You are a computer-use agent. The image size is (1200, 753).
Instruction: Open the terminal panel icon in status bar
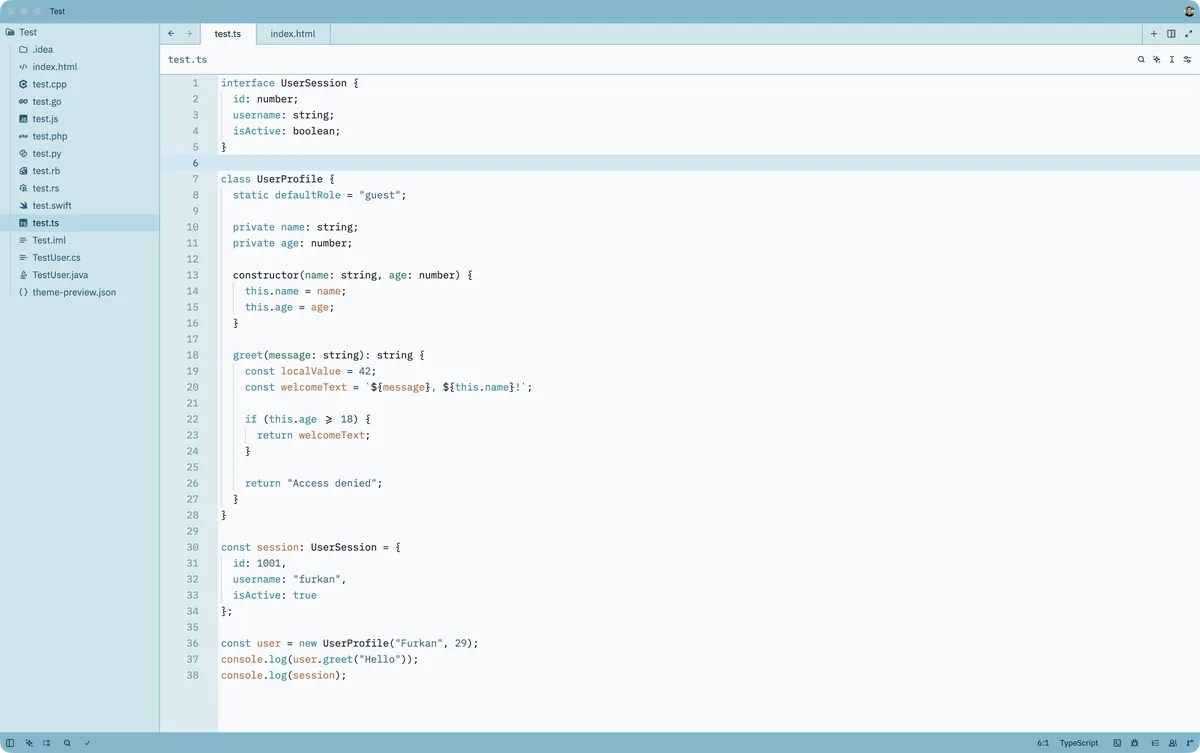tap(1117, 743)
